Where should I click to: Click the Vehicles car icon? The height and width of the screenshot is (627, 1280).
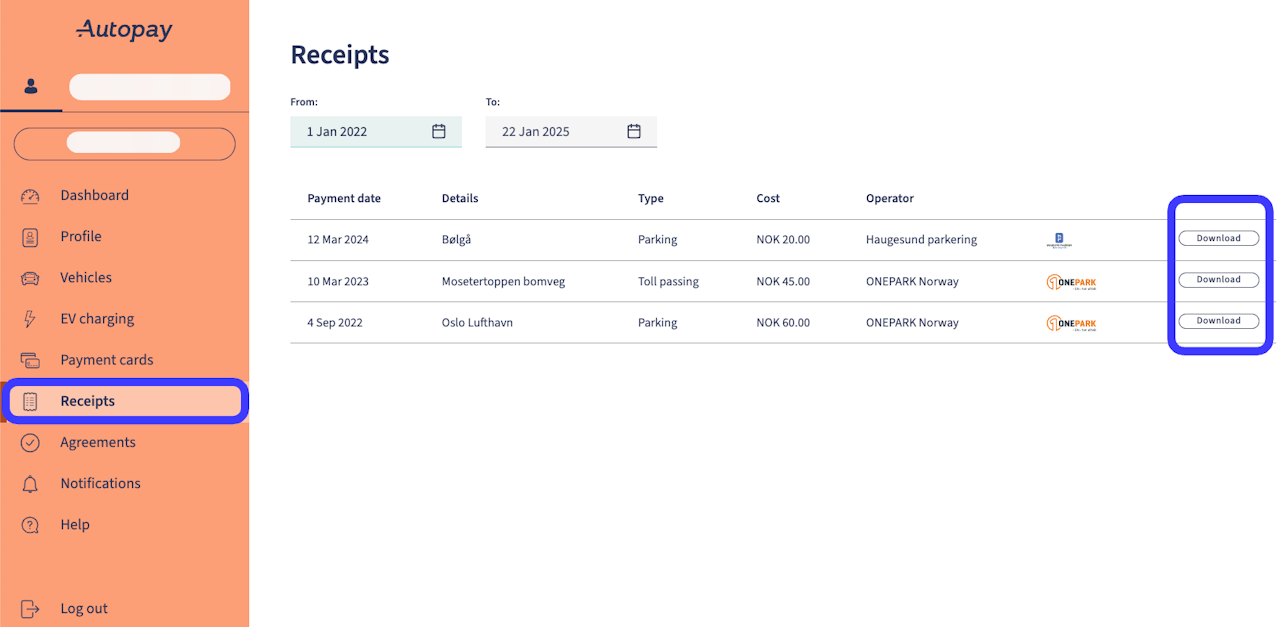point(30,278)
